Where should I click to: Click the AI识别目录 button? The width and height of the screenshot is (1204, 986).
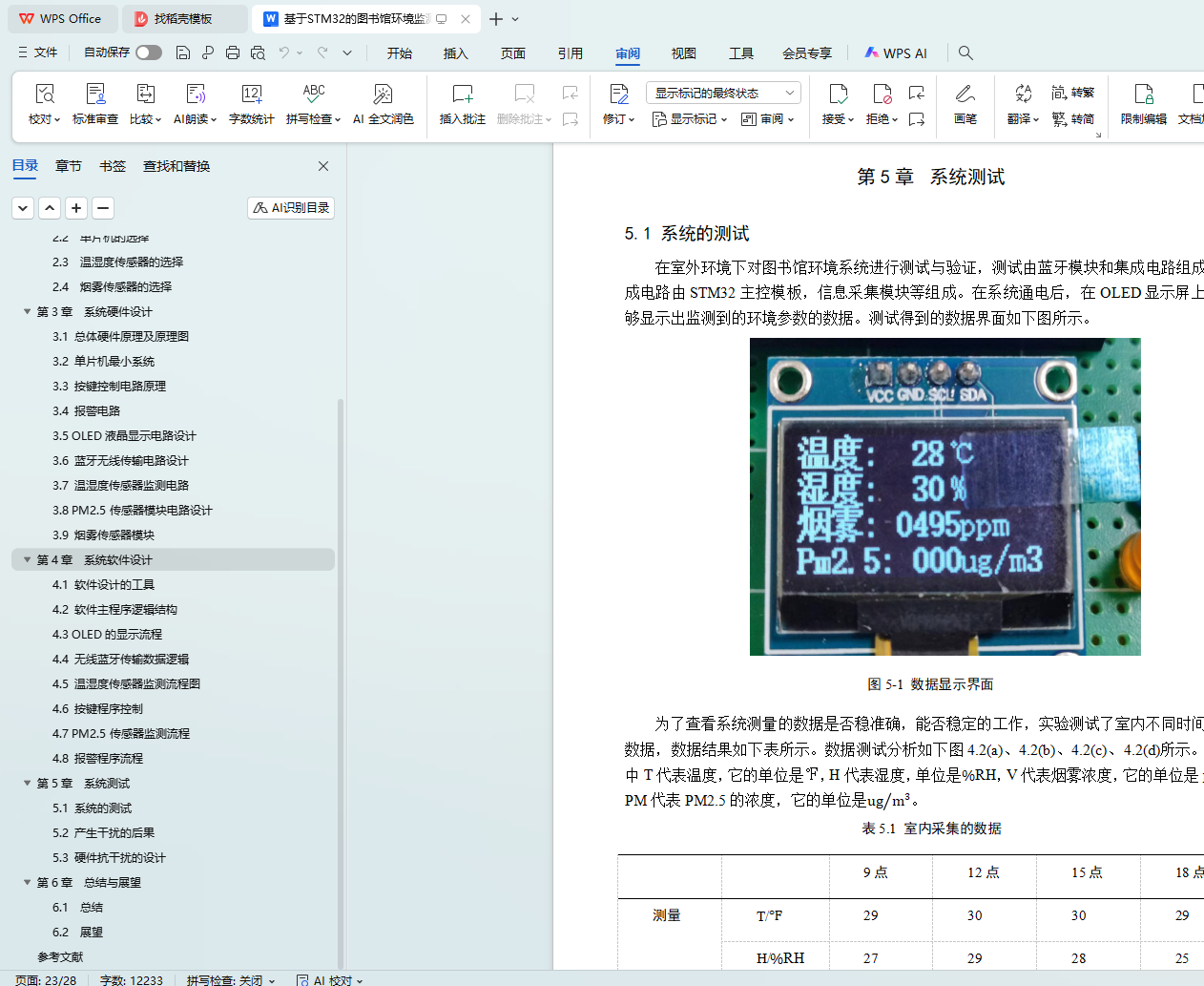[291, 207]
